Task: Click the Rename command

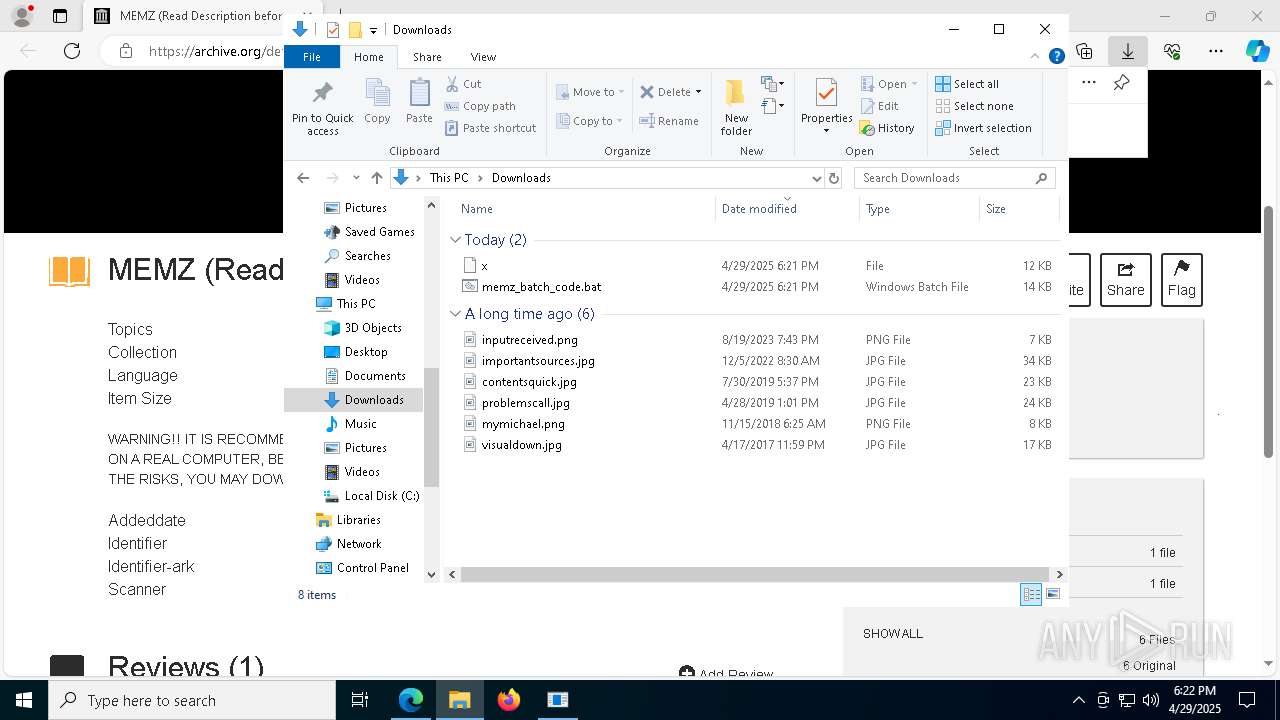Action: pos(669,121)
